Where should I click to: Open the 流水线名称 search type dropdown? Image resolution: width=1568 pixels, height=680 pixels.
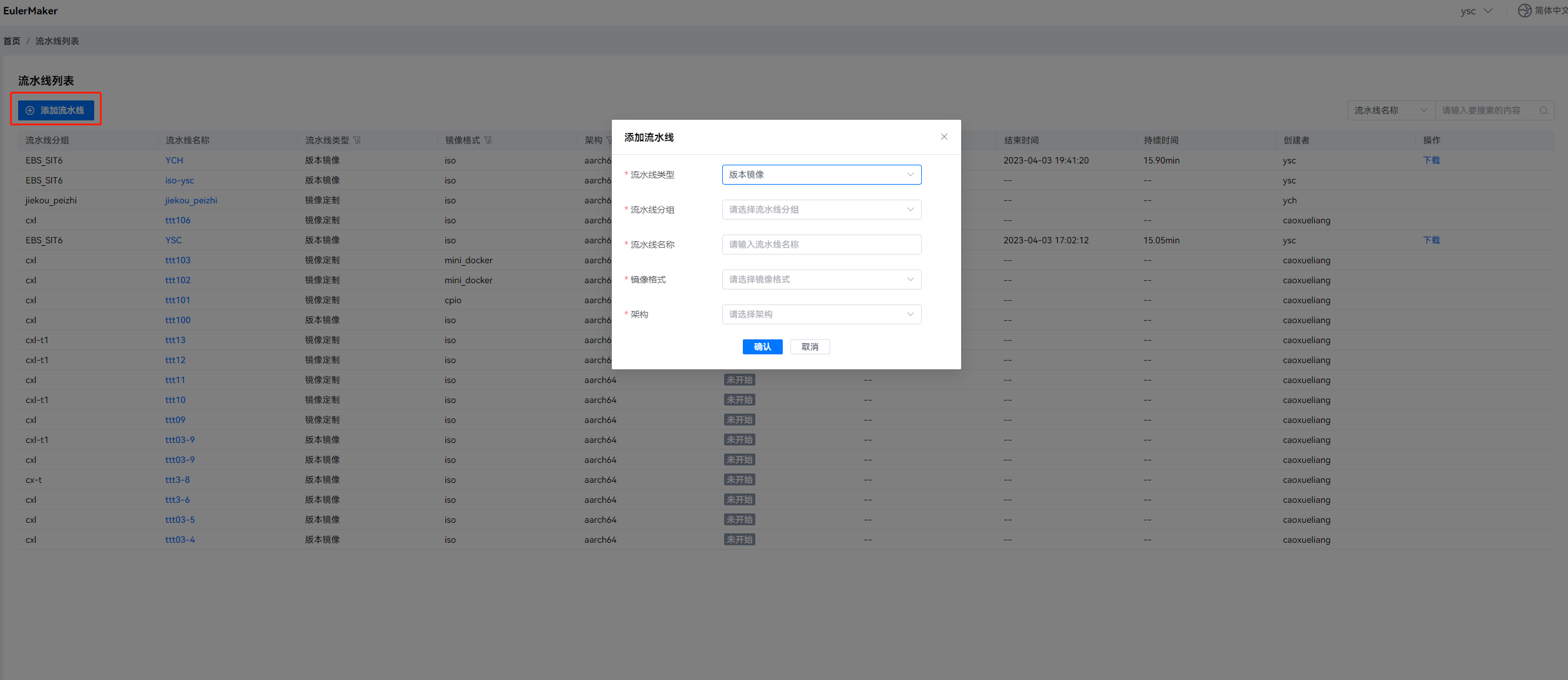click(1390, 110)
